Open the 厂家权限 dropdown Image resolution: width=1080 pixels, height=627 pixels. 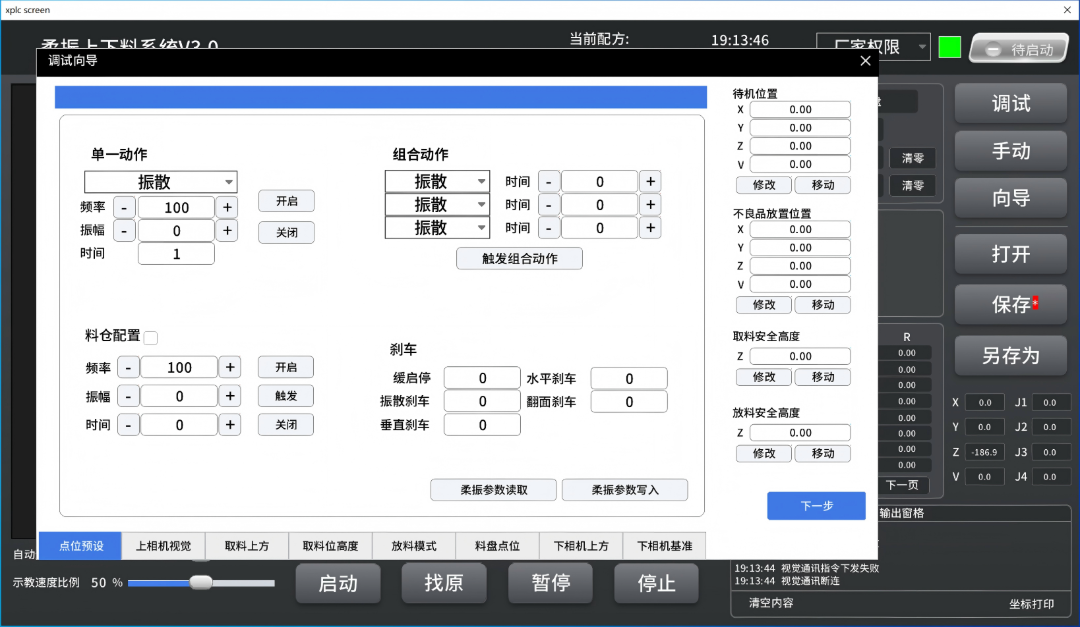[x=873, y=47]
